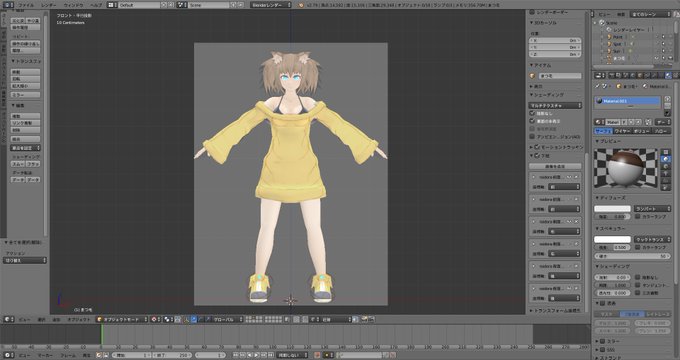Select the Point lamp in outliner
The height and width of the screenshot is (360, 680).
point(617,37)
